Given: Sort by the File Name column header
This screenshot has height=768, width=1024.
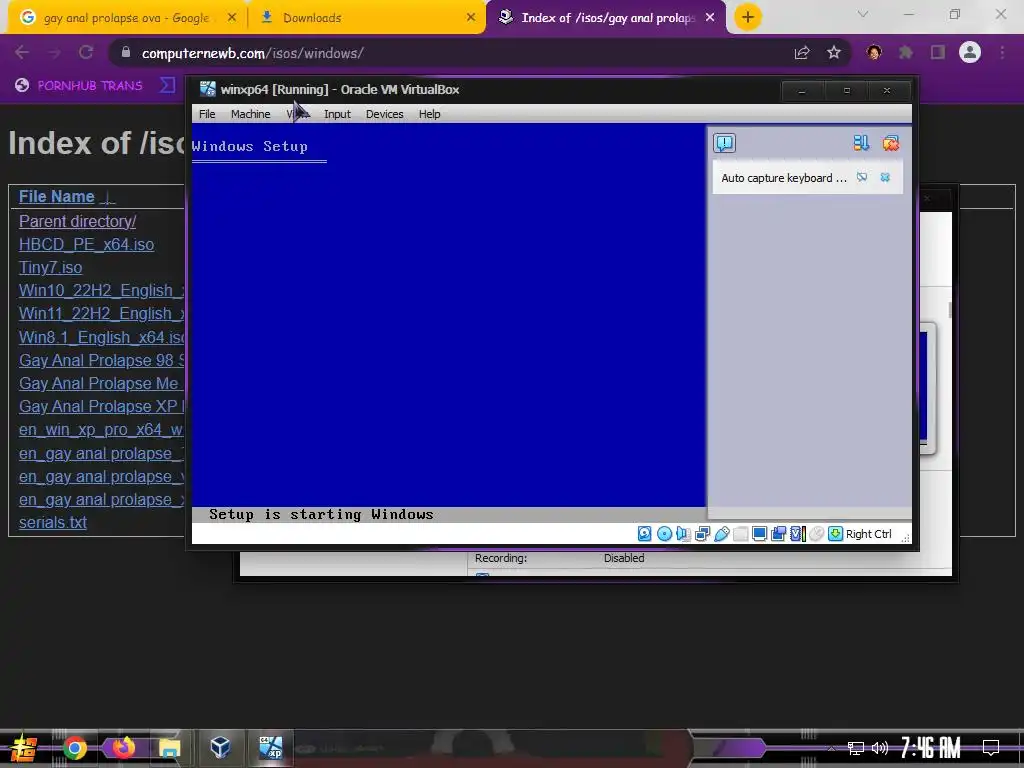Looking at the screenshot, I should (x=56, y=197).
